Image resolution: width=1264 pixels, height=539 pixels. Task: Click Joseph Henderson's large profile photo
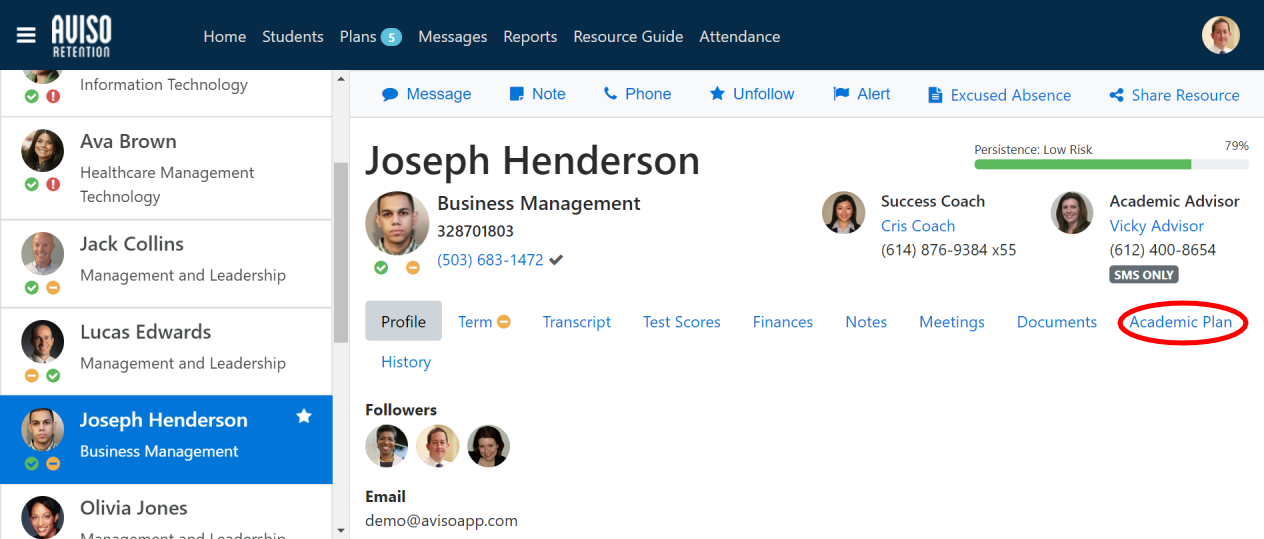click(x=397, y=223)
